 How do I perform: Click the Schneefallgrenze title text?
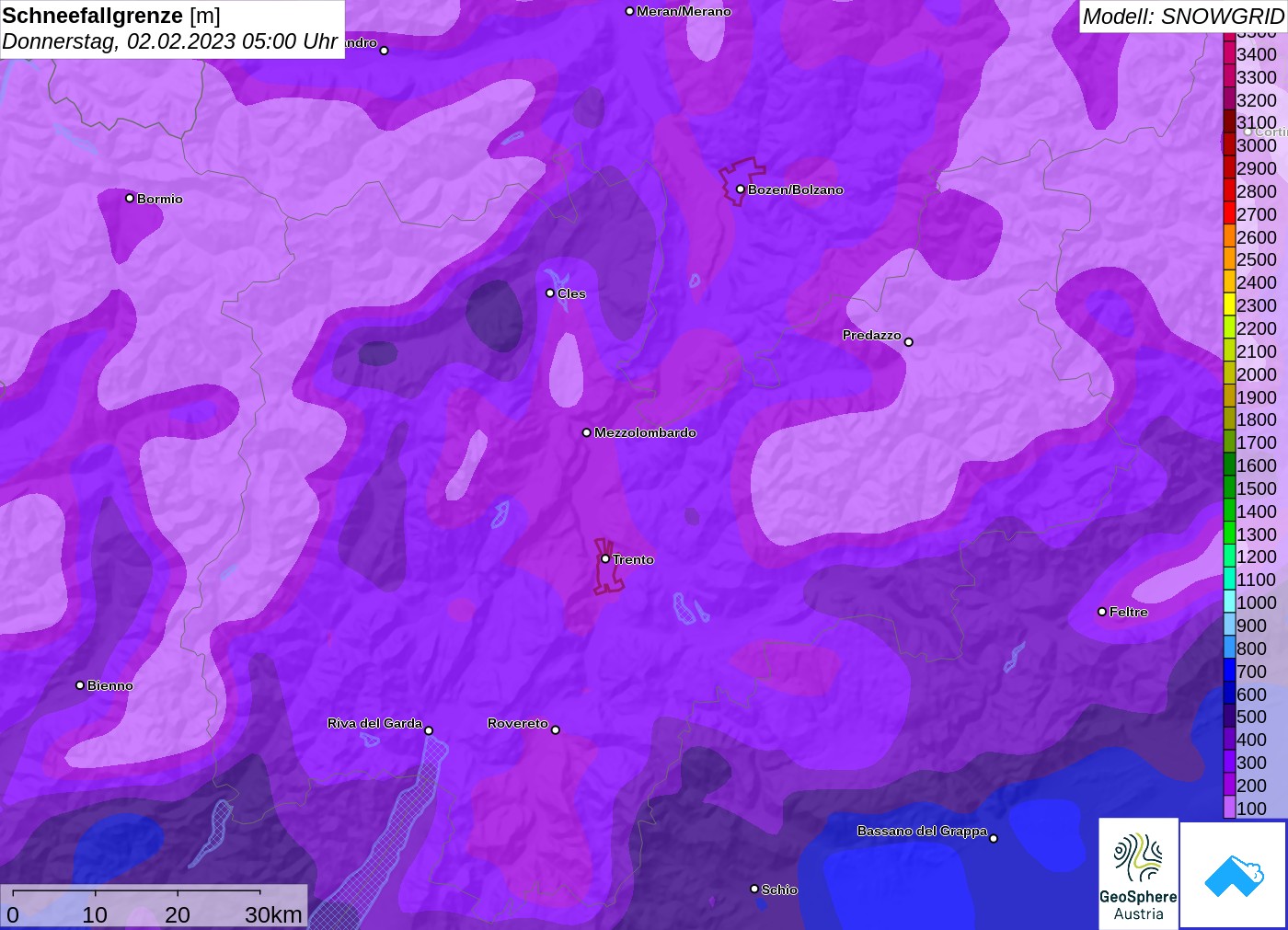tap(93, 16)
